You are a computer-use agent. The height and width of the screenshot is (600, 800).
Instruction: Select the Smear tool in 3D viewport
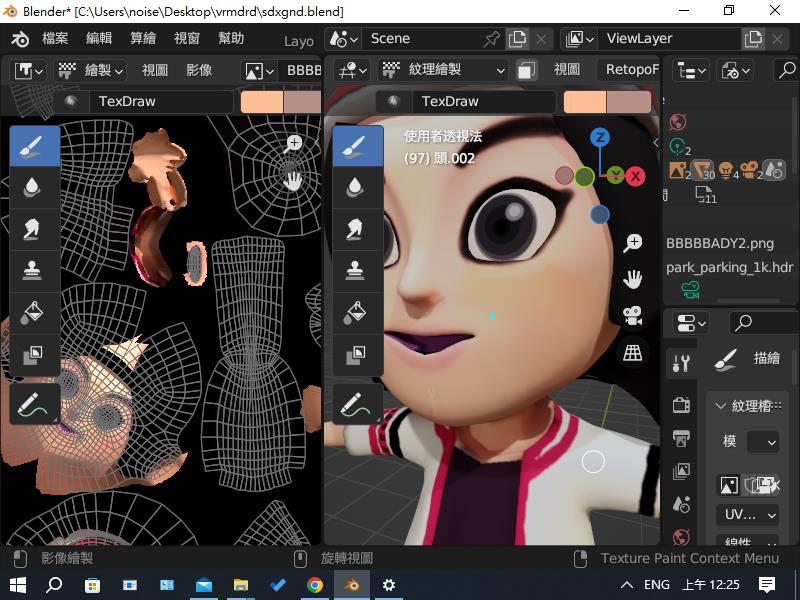(x=357, y=229)
